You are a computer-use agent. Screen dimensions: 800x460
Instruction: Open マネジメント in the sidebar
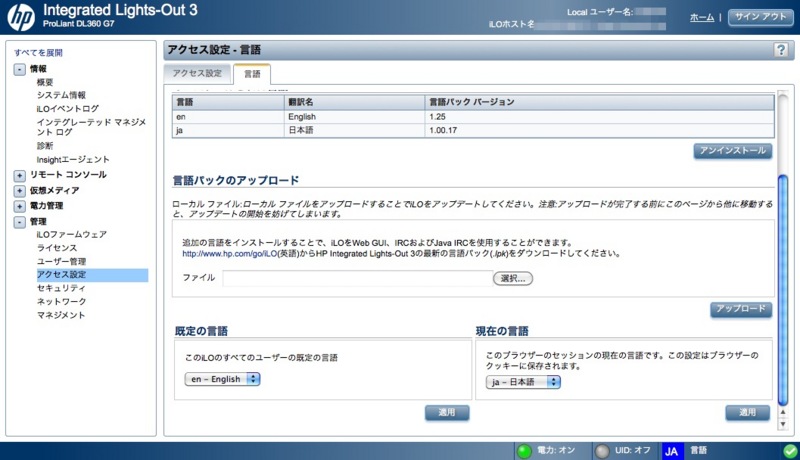click(61, 315)
